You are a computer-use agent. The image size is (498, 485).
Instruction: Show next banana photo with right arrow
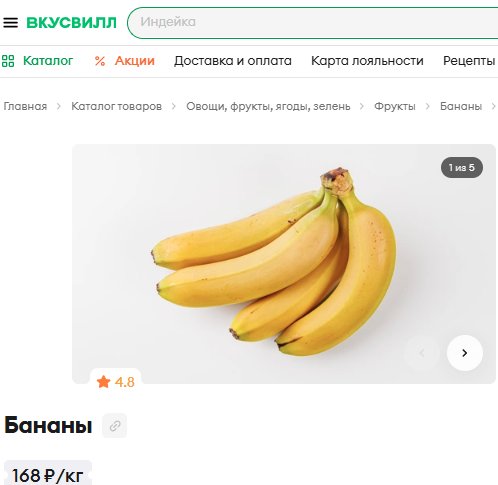point(464,353)
